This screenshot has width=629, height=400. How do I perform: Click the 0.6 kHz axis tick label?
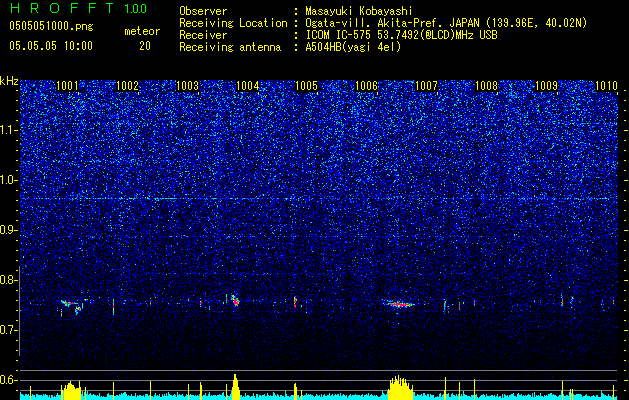coord(9,380)
